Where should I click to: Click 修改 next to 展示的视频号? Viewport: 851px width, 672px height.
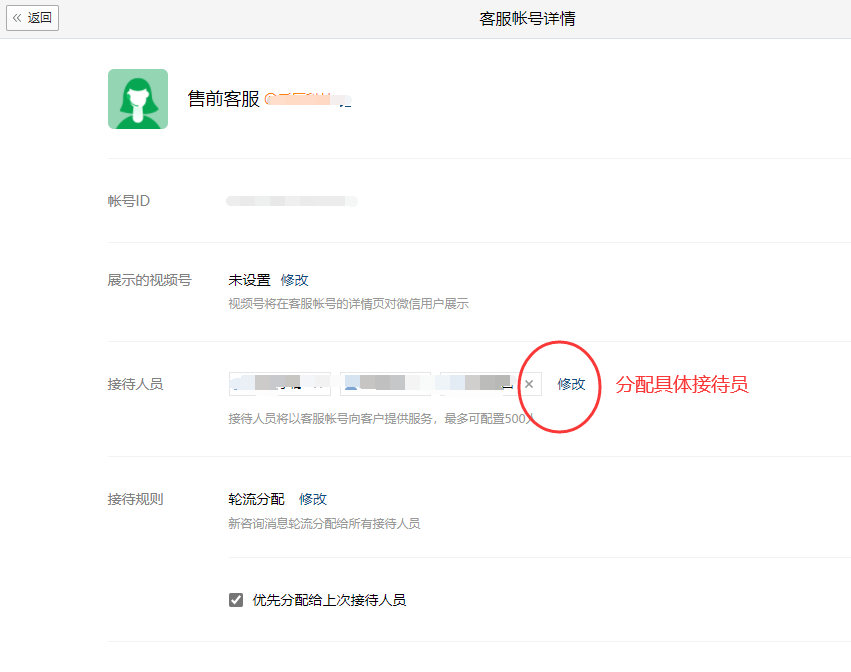click(x=295, y=280)
